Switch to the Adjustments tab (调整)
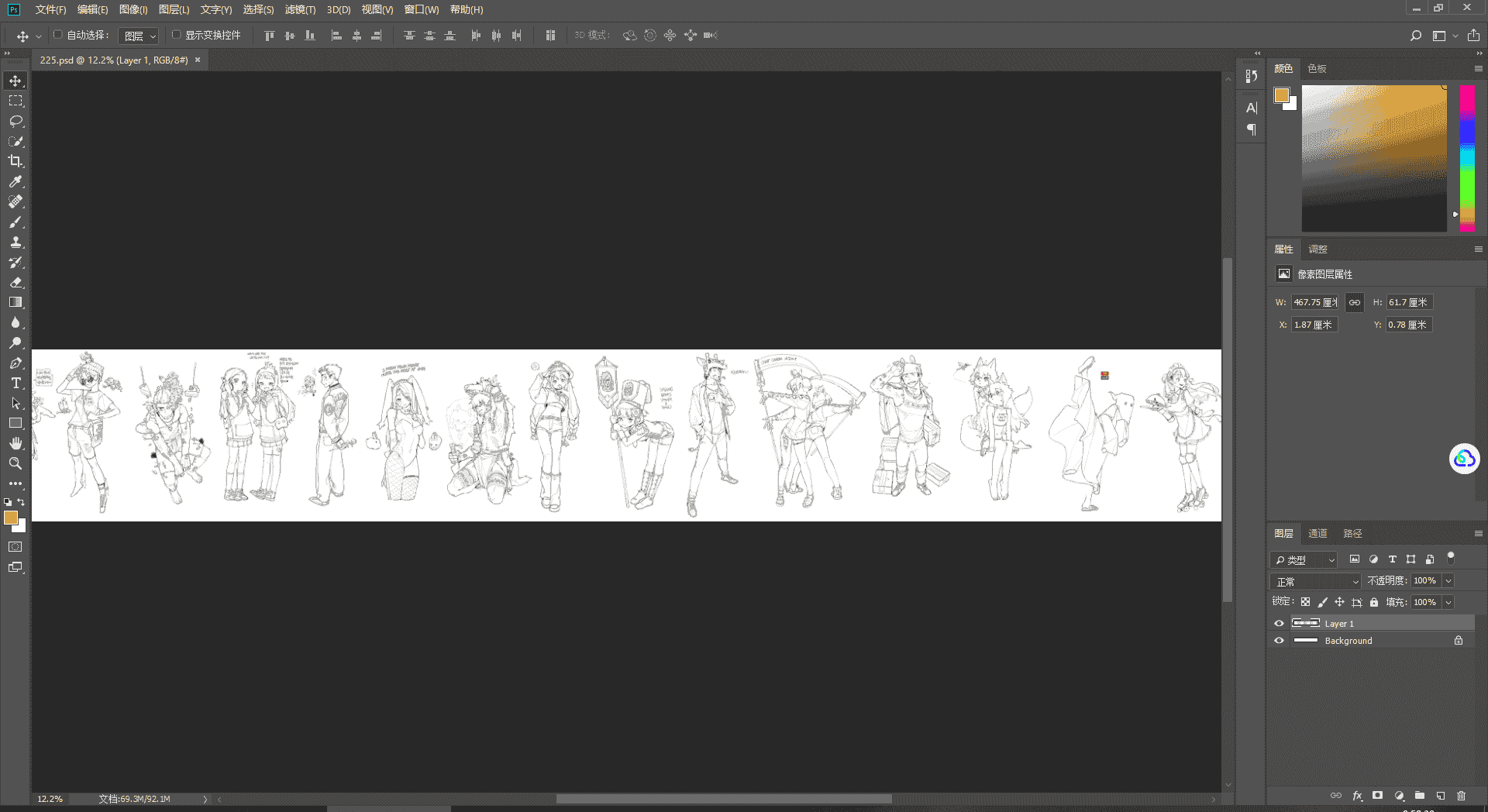This screenshot has width=1488, height=812. coord(1317,249)
